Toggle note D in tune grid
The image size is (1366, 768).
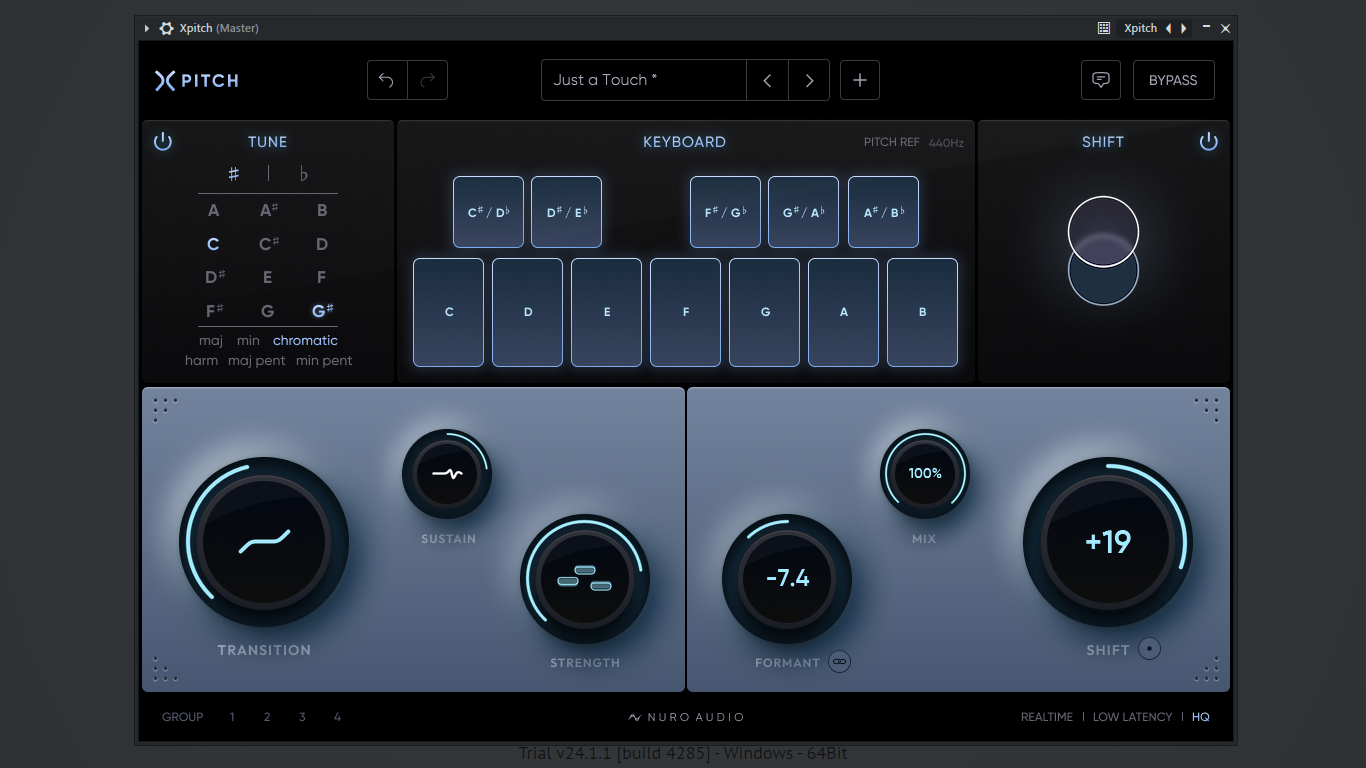[322, 244]
